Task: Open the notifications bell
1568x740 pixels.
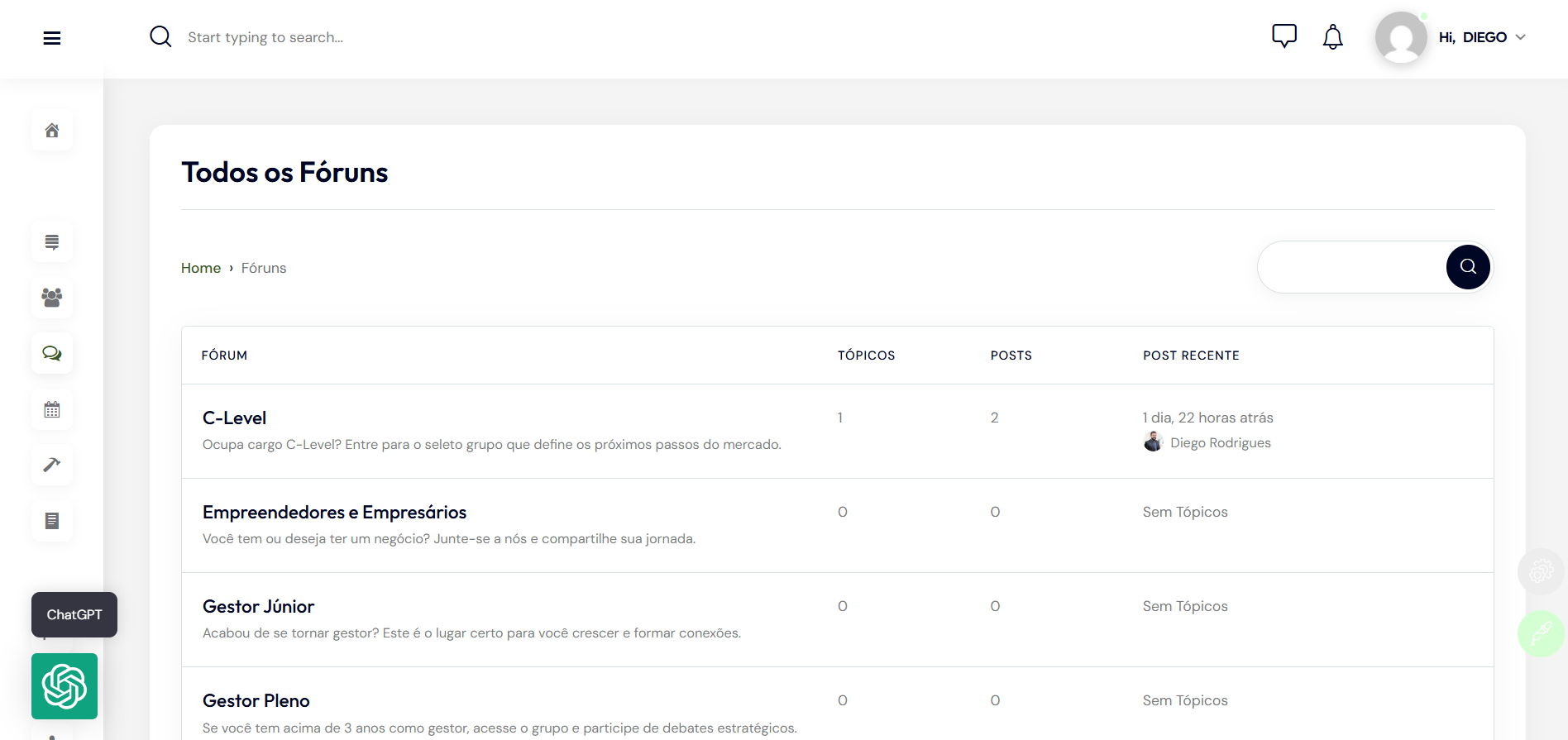Action: [x=1332, y=37]
